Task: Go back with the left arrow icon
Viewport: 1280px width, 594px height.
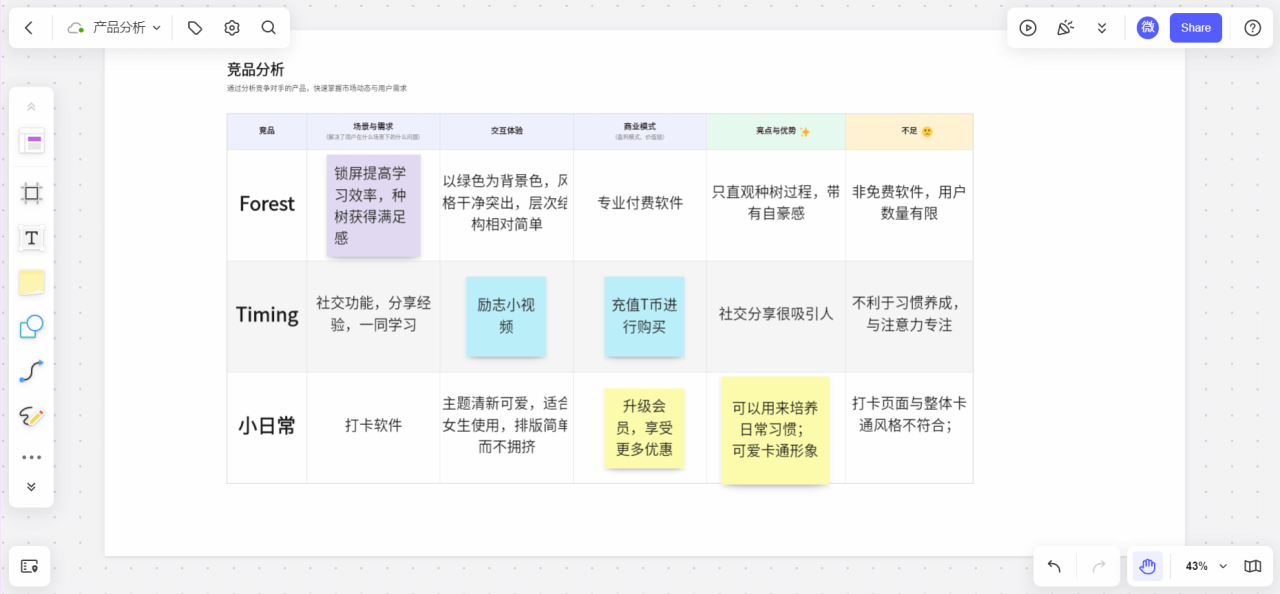Action: pos(29,28)
